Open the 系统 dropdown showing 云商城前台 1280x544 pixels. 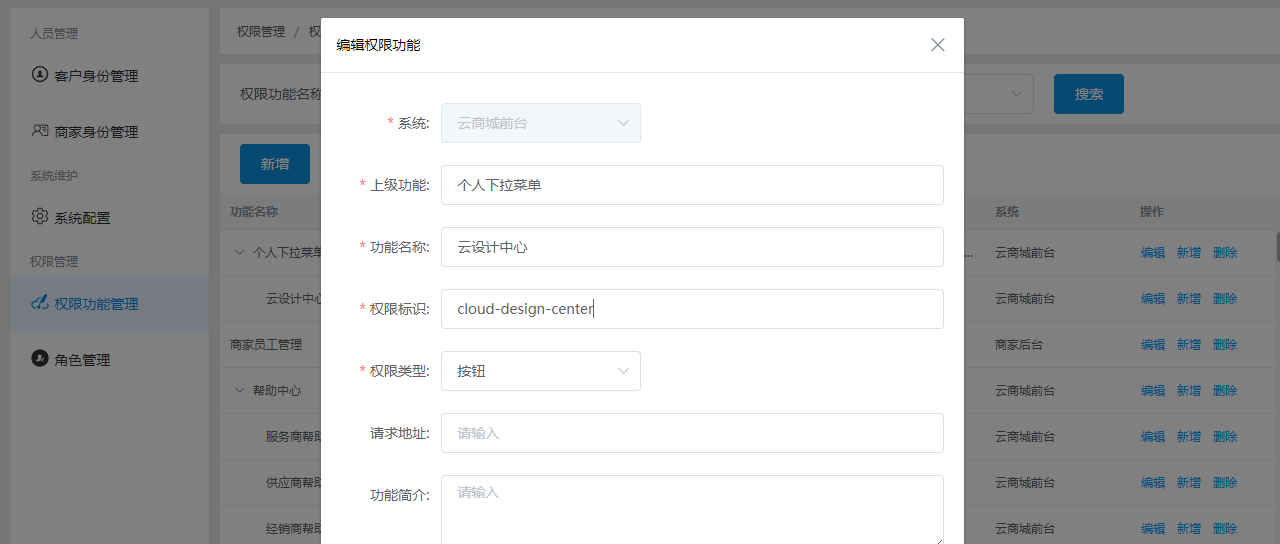(541, 123)
